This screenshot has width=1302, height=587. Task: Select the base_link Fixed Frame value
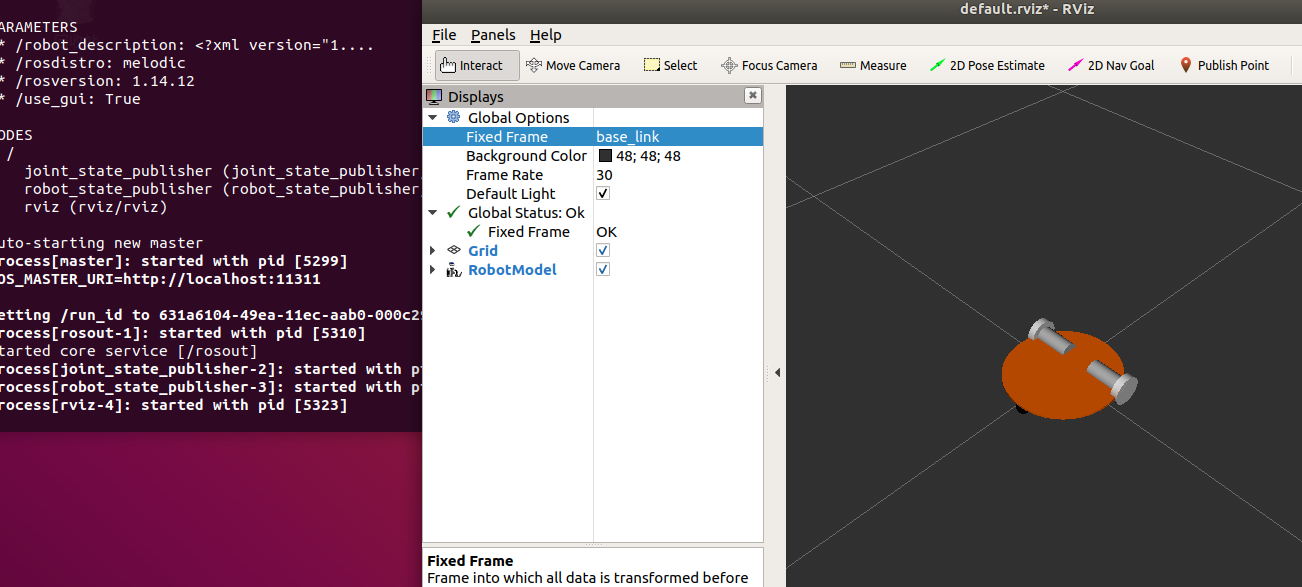coord(627,136)
